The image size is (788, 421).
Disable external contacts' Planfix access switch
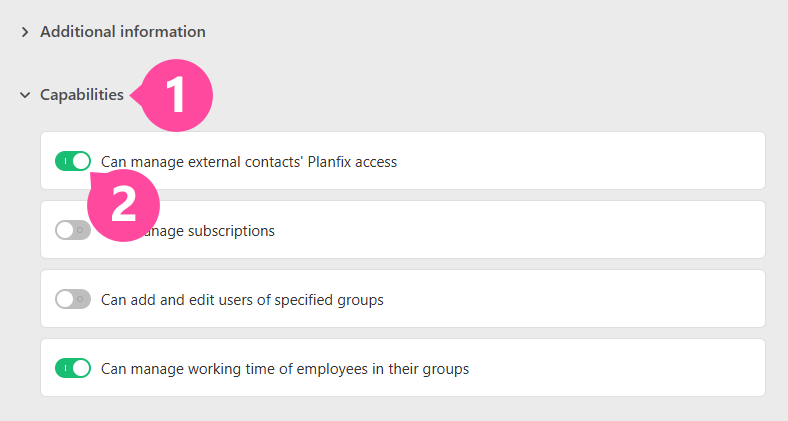[73, 161]
